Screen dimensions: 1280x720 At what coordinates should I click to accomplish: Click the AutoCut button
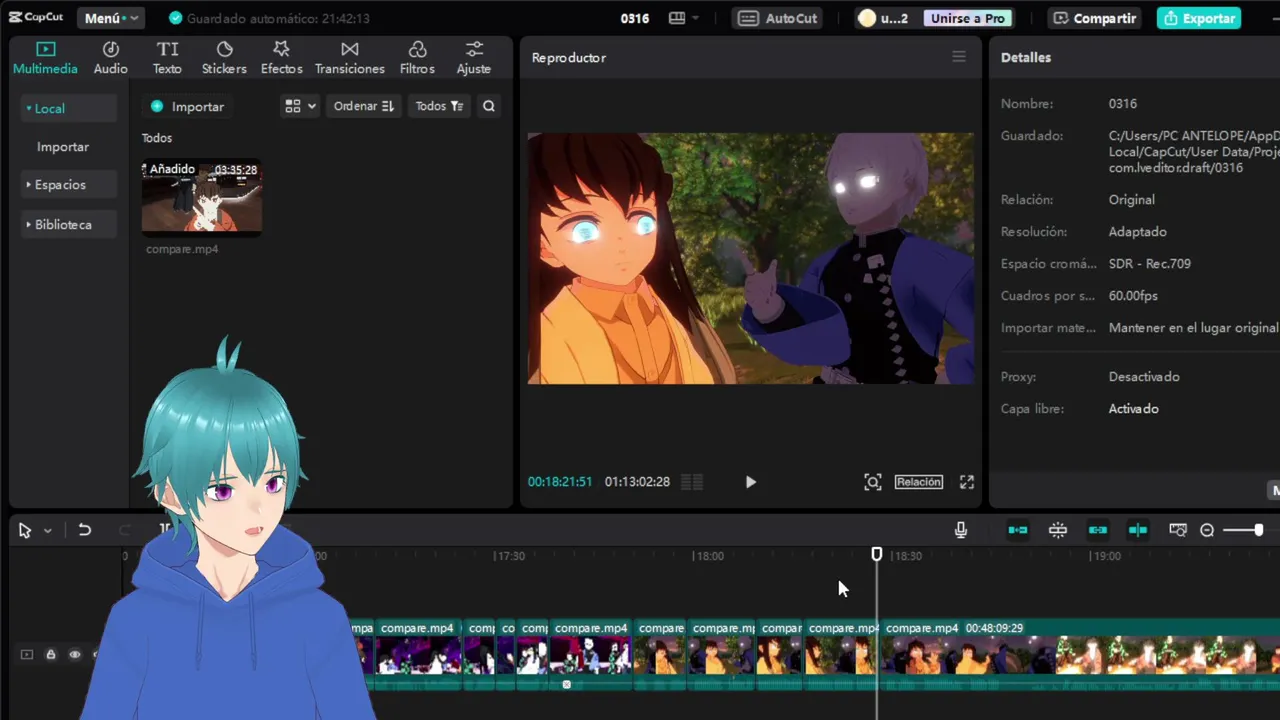778,18
